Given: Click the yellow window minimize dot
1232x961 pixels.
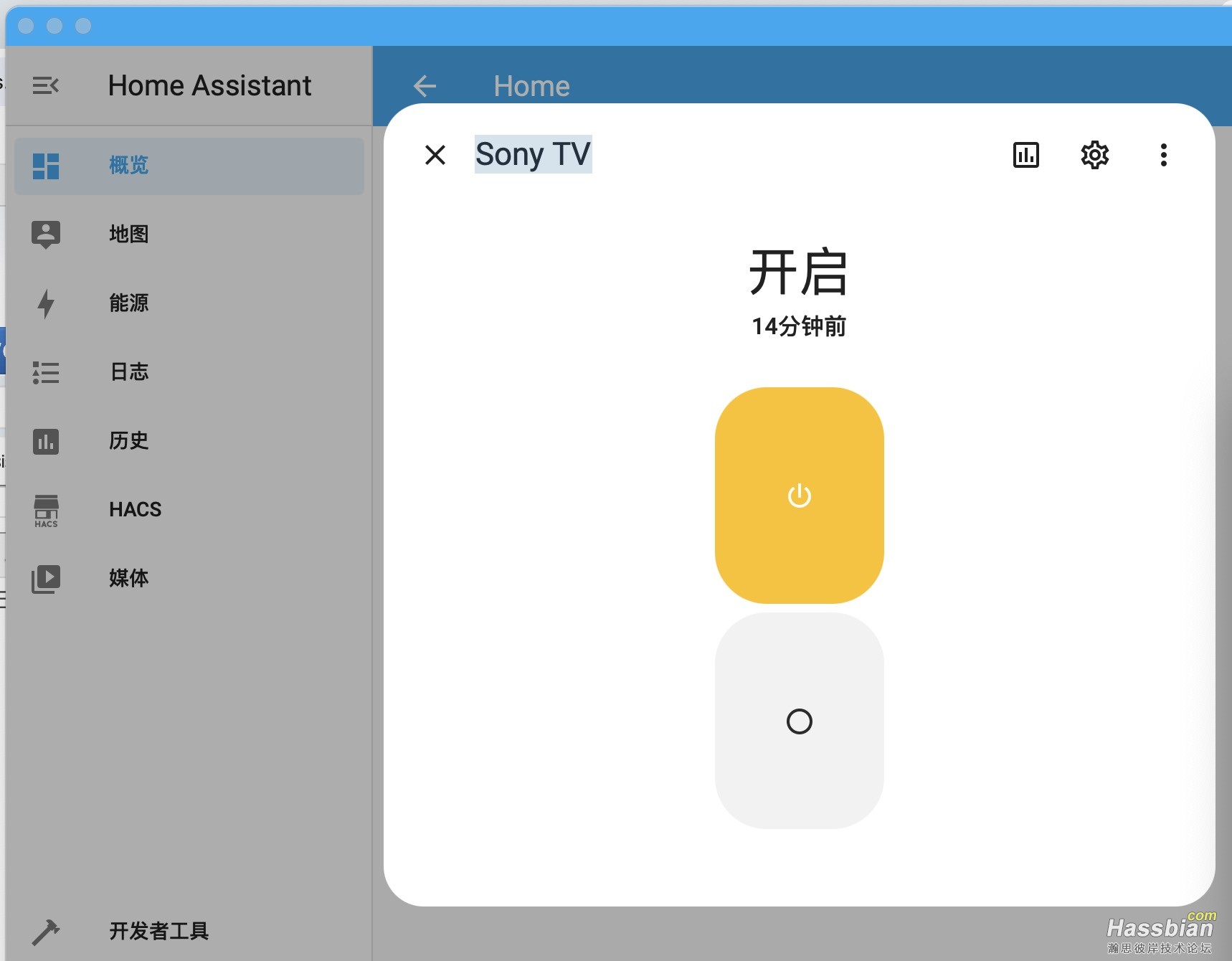Looking at the screenshot, I should pos(55,26).
